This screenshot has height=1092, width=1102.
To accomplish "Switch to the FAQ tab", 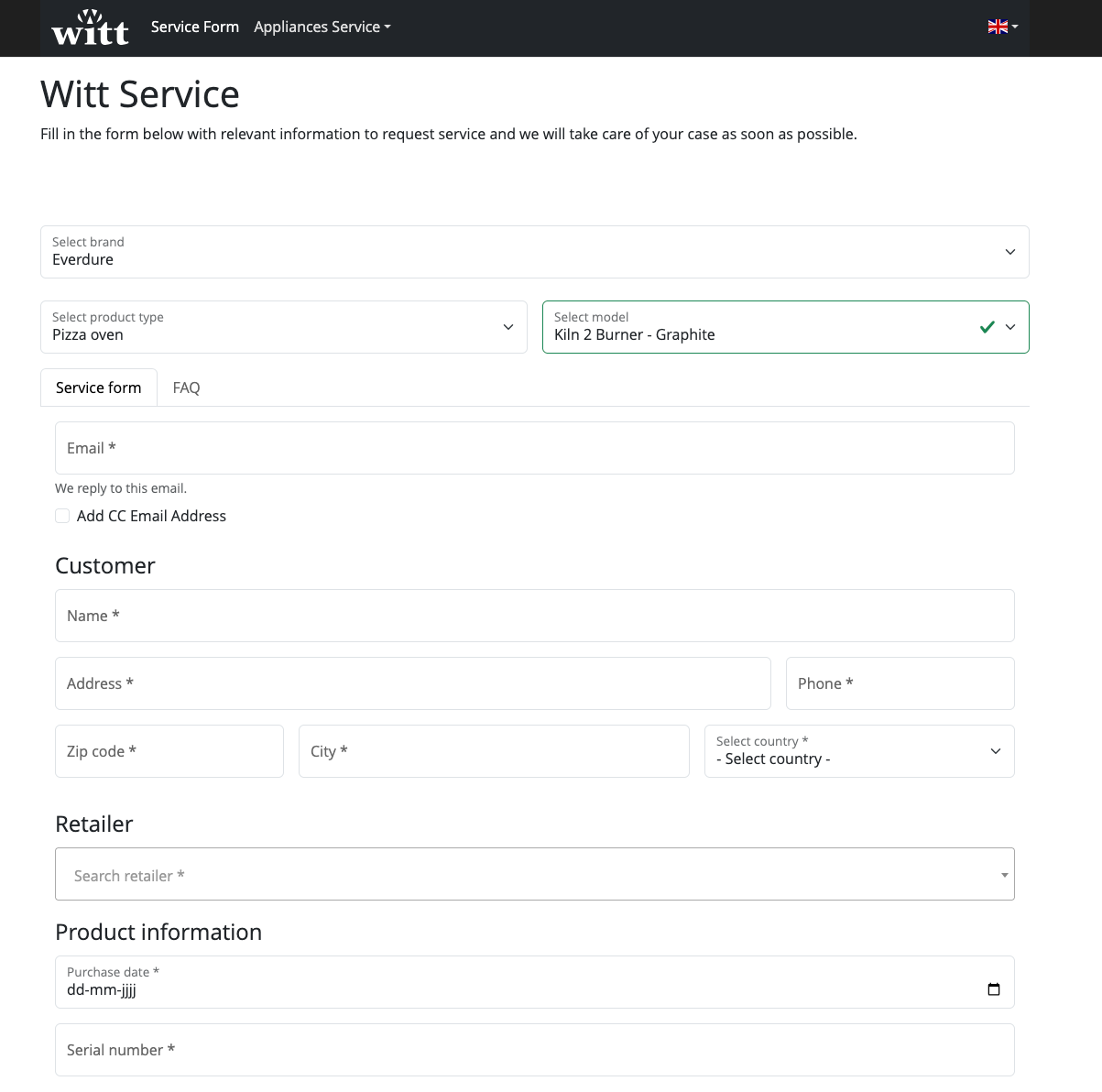I will point(186,388).
